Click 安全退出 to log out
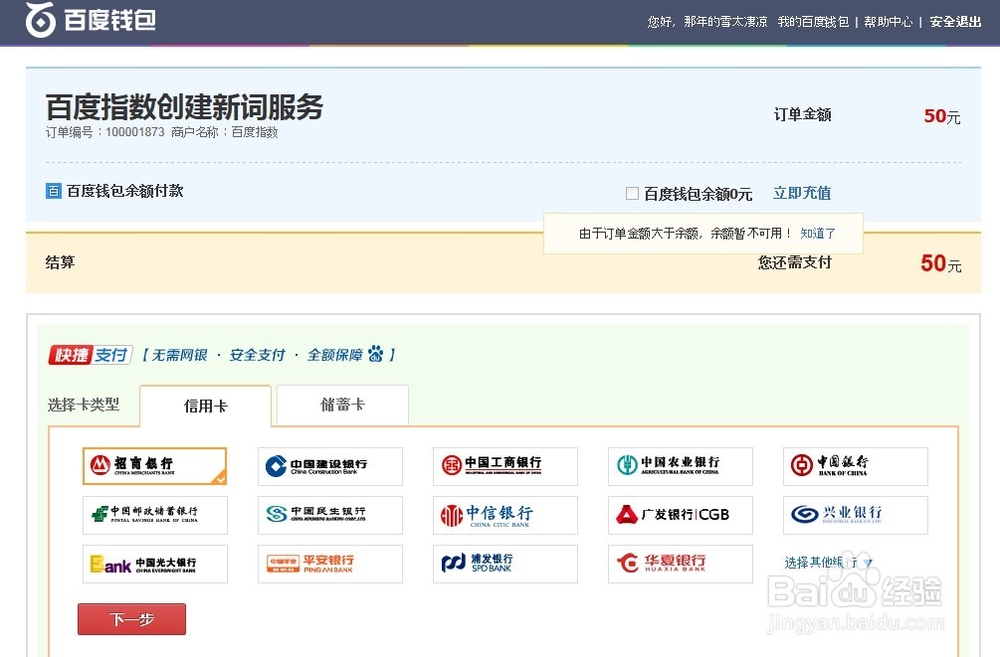Image resolution: width=1000 pixels, height=657 pixels. pos(955,22)
